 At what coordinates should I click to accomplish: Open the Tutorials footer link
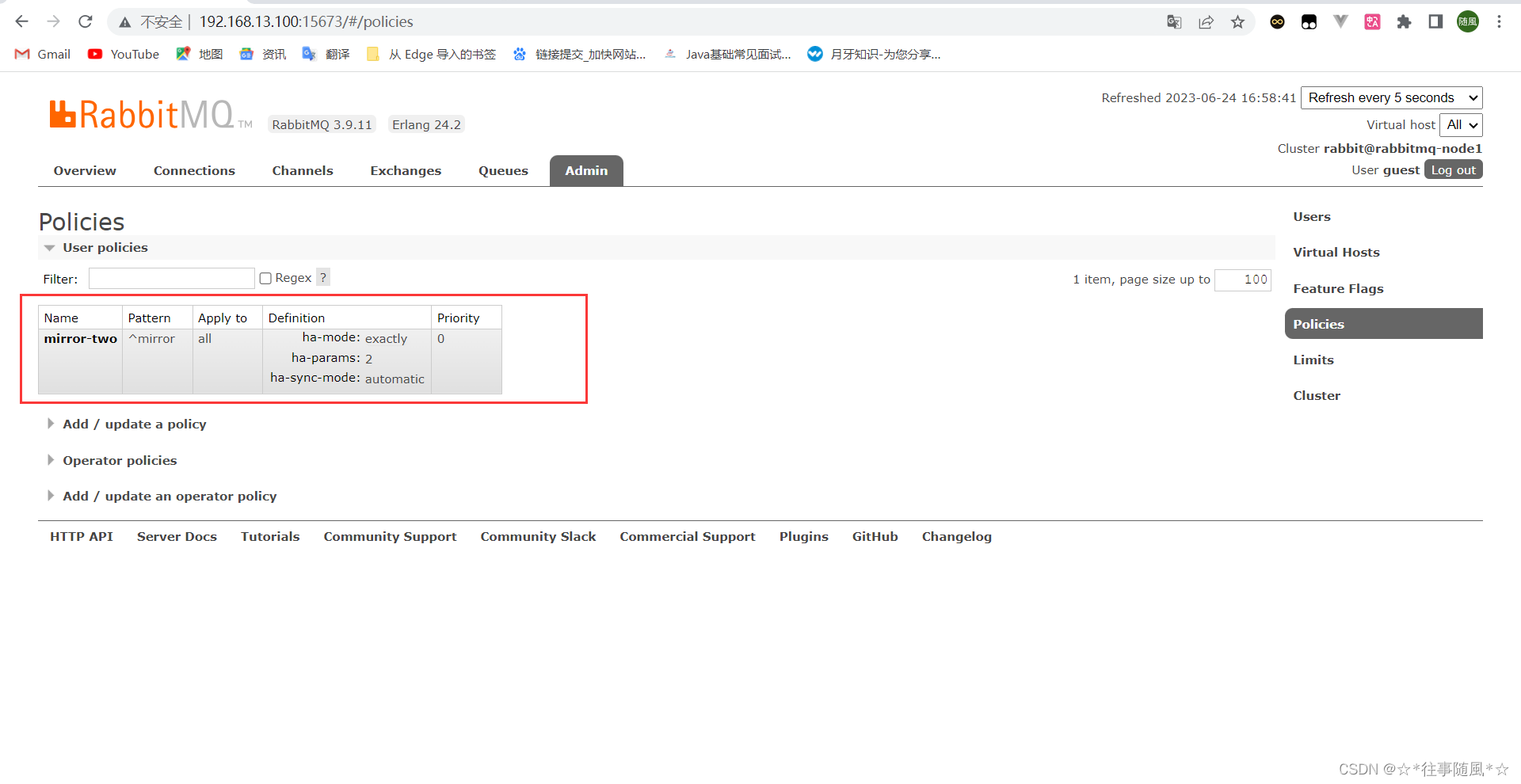tap(270, 536)
